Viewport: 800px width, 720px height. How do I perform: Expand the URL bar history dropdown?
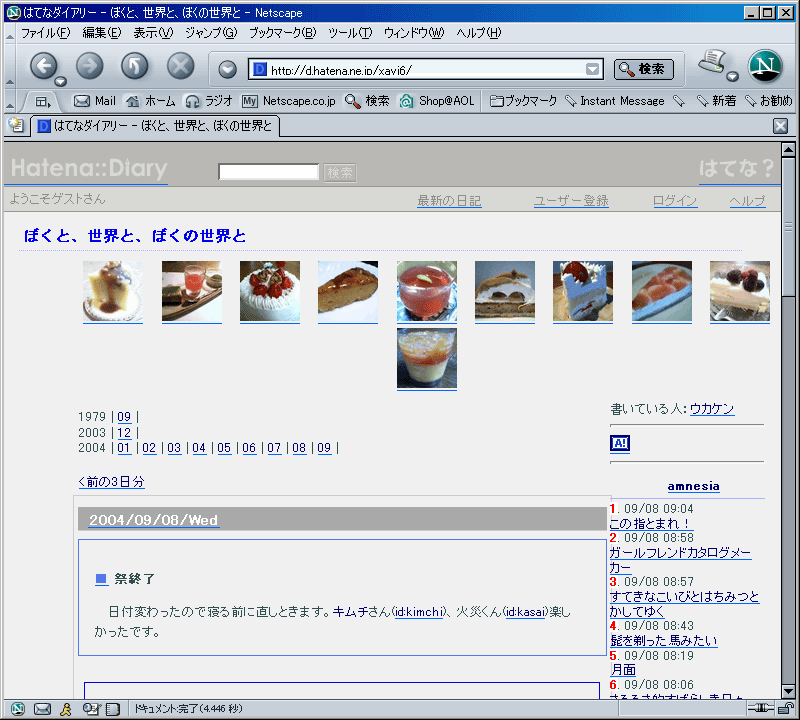(x=592, y=69)
